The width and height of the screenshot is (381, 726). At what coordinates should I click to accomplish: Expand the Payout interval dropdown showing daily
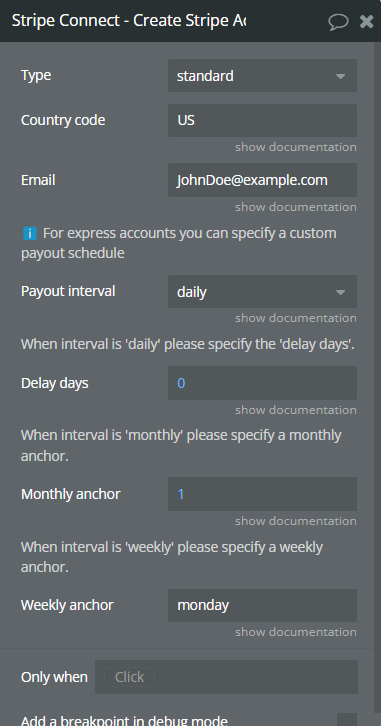click(x=262, y=292)
